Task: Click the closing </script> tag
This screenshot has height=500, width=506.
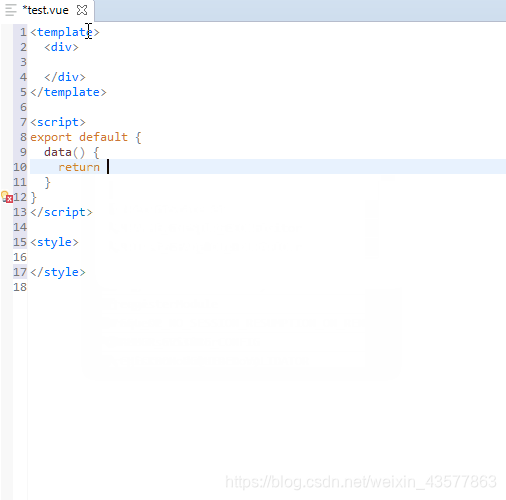Action: pos(61,212)
